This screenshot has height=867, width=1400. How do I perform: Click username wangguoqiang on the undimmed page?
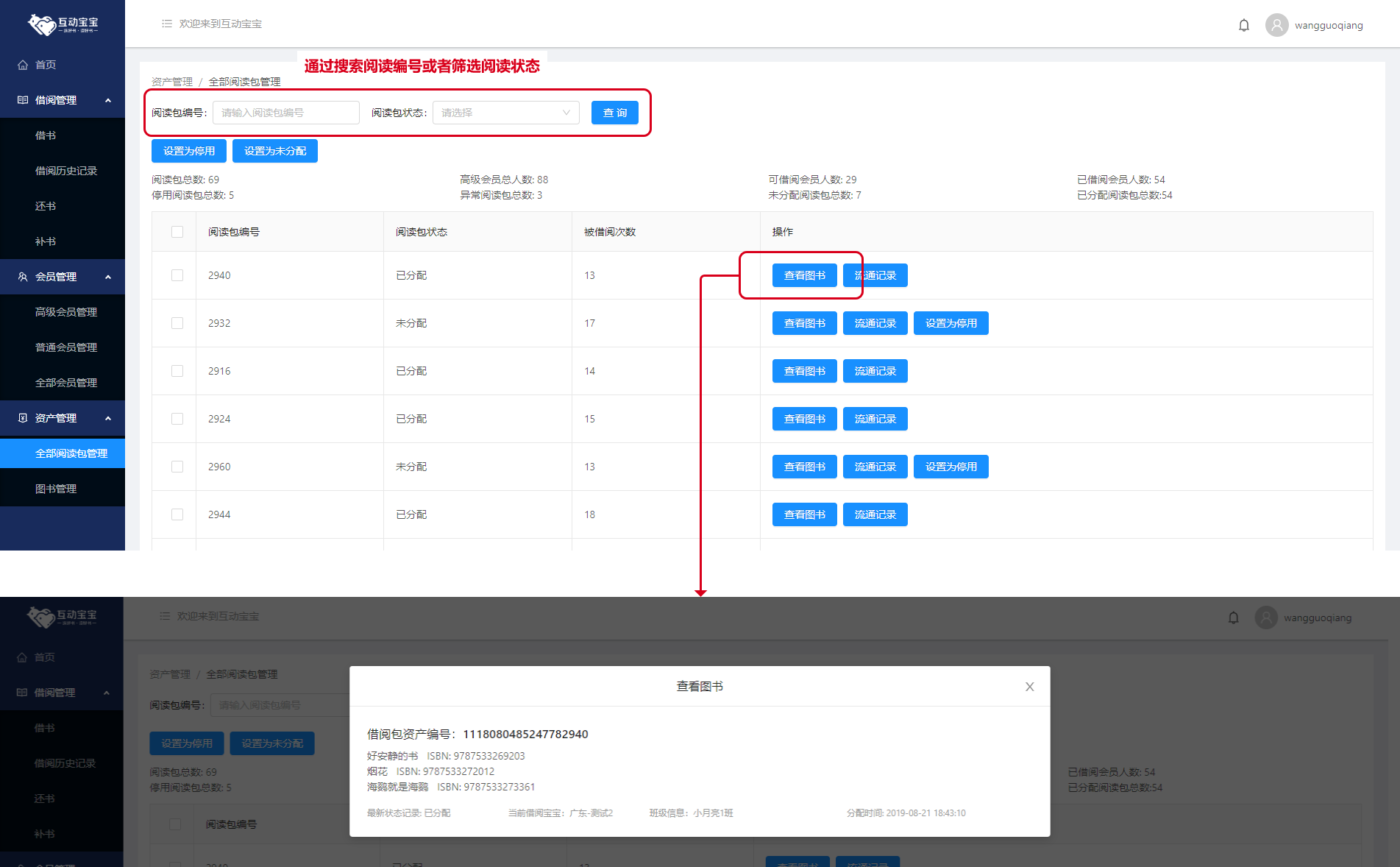(x=1329, y=25)
